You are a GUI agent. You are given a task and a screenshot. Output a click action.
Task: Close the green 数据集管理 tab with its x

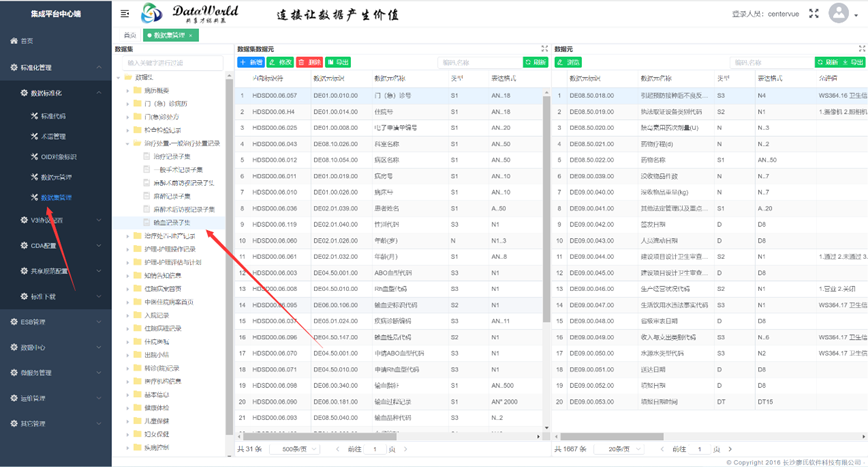coord(191,35)
